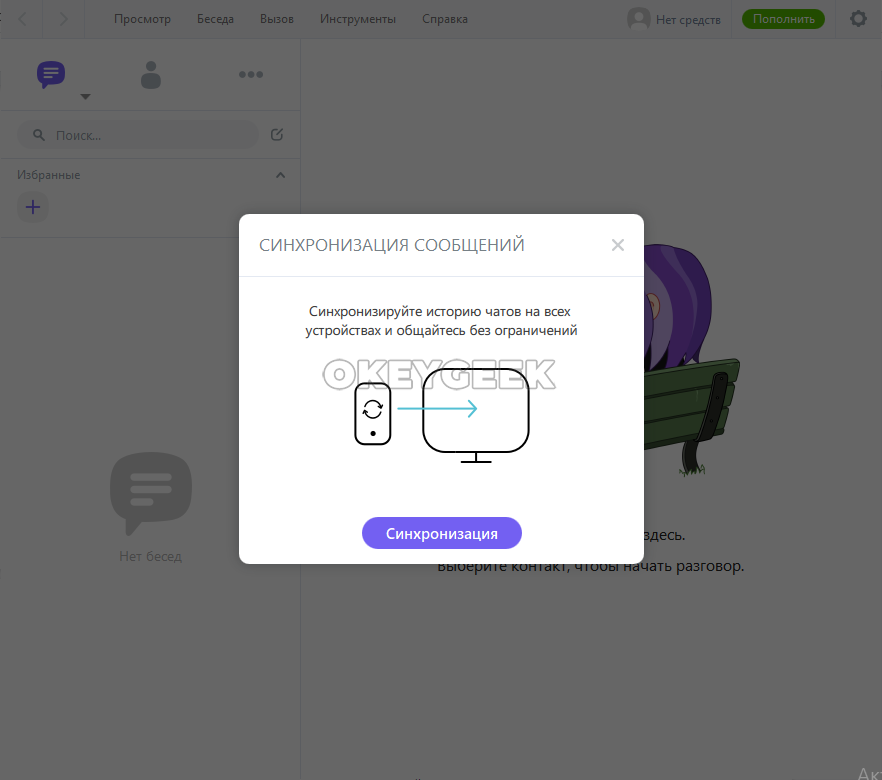882x780 pixels.
Task: Click the Избранные label
Action: point(48,175)
